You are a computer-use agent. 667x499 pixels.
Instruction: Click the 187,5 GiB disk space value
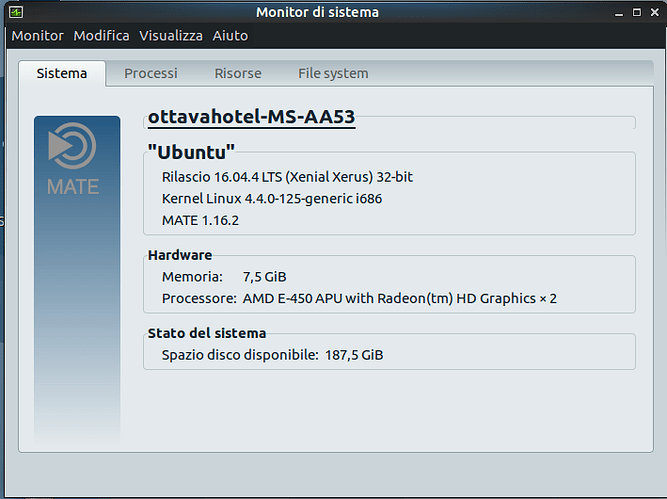click(x=354, y=355)
